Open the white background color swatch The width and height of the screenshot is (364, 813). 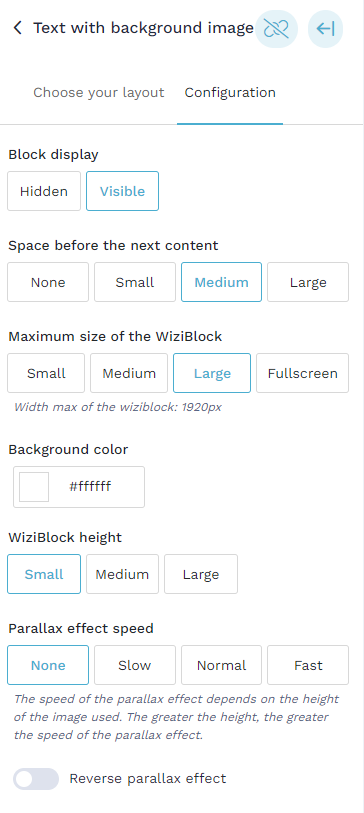34,487
